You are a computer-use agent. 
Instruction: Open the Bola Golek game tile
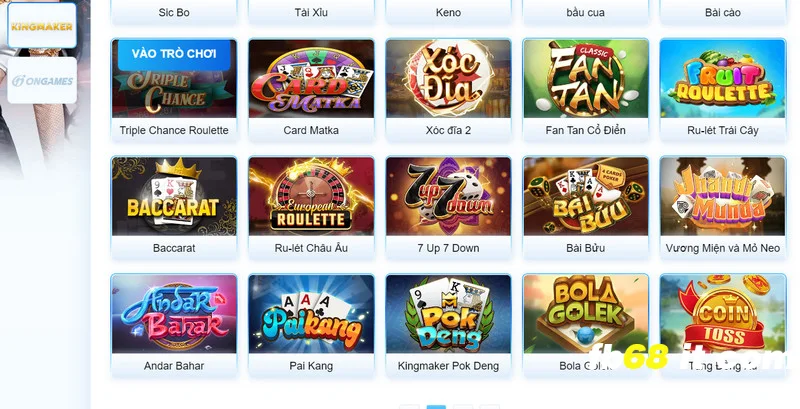586,314
